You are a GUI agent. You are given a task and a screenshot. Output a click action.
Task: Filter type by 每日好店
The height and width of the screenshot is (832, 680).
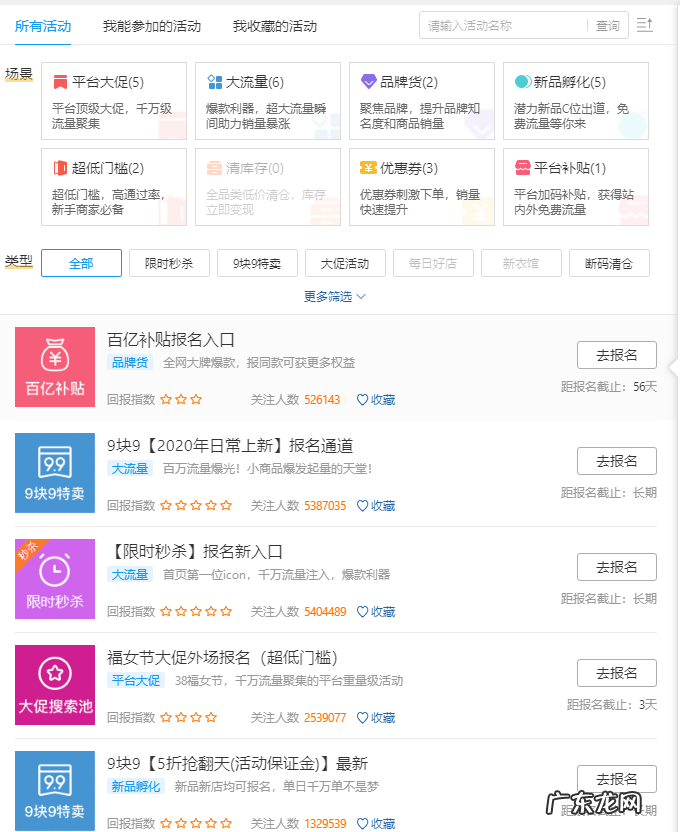click(x=433, y=263)
